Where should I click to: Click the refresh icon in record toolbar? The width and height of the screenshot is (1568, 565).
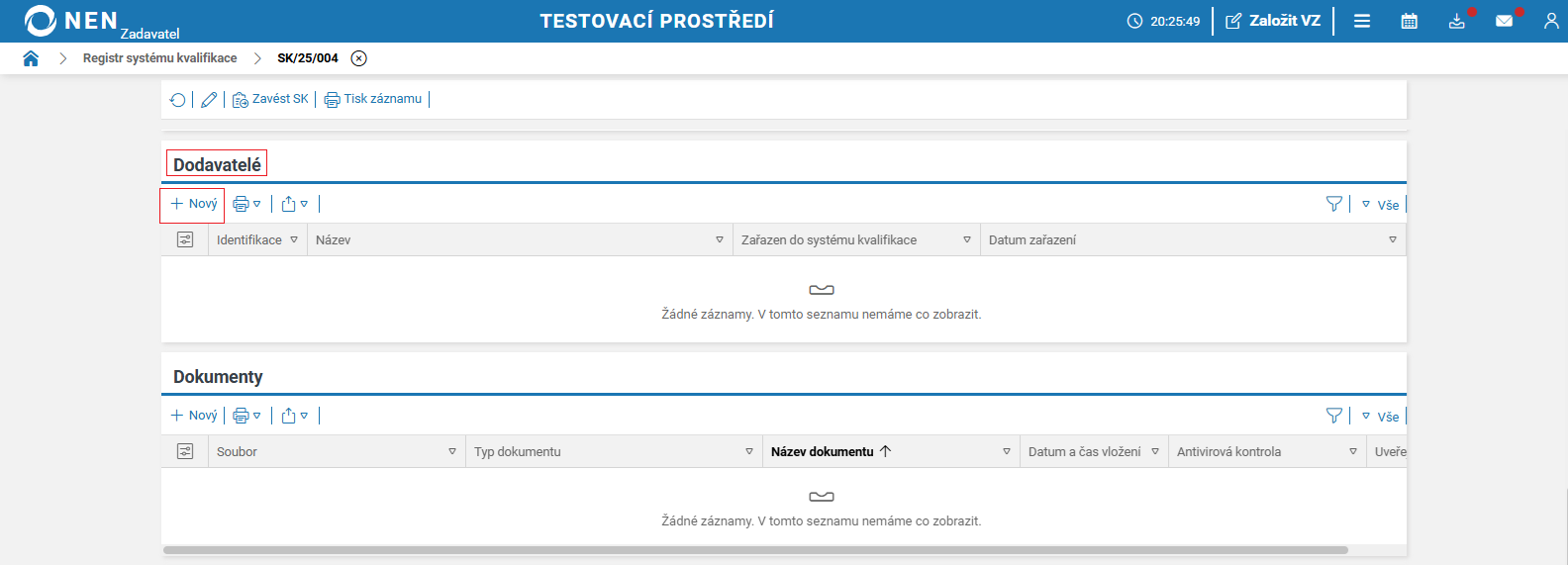[x=177, y=100]
